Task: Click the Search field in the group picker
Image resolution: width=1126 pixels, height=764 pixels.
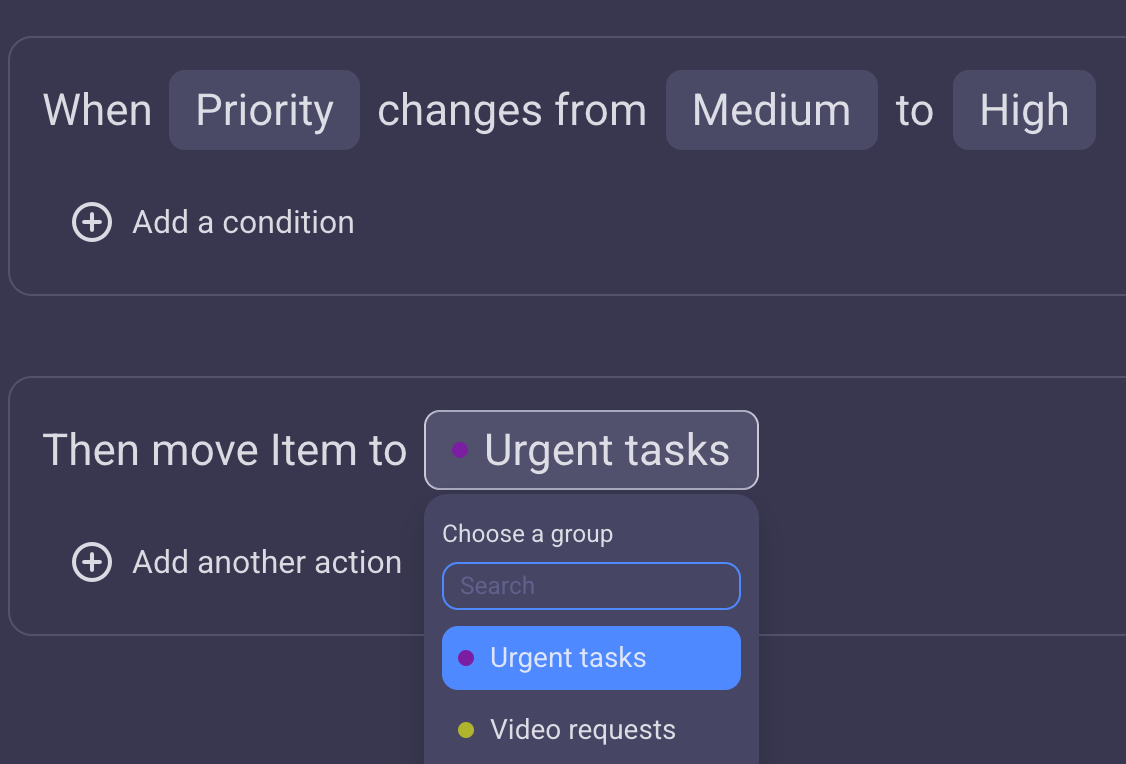Action: 591,586
